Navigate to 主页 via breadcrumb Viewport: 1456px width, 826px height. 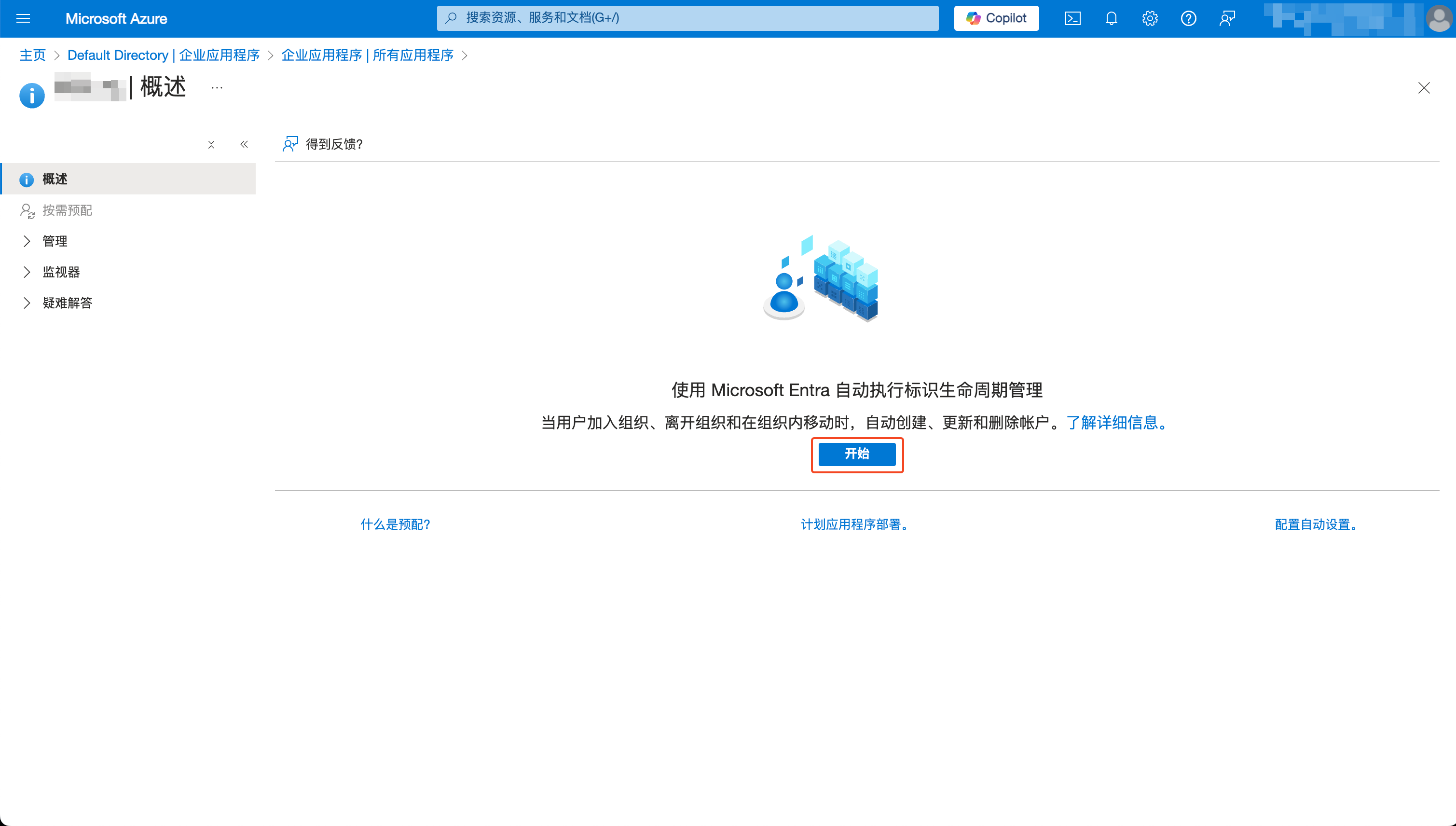point(32,55)
